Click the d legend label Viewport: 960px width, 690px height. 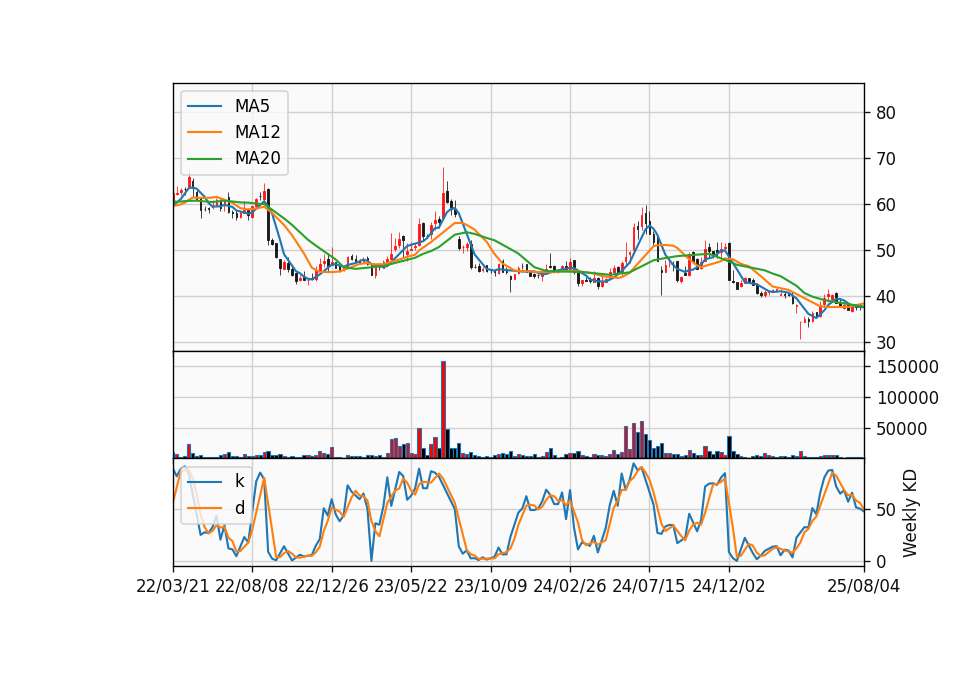(x=239, y=508)
